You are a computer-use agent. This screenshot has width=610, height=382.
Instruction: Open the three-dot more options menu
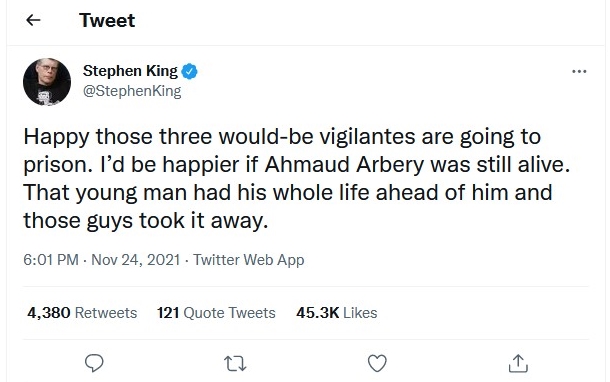pyautogui.click(x=579, y=71)
